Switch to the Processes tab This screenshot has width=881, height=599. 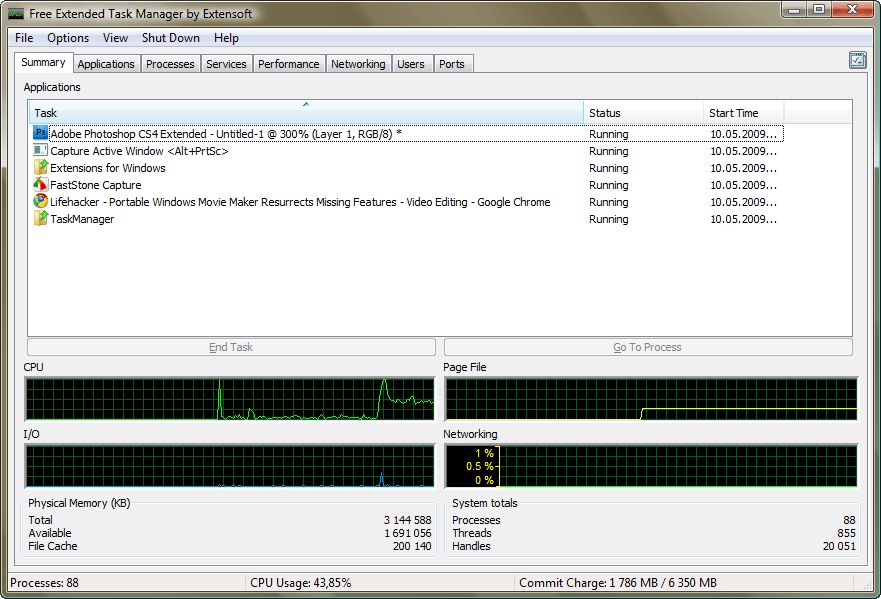point(170,63)
